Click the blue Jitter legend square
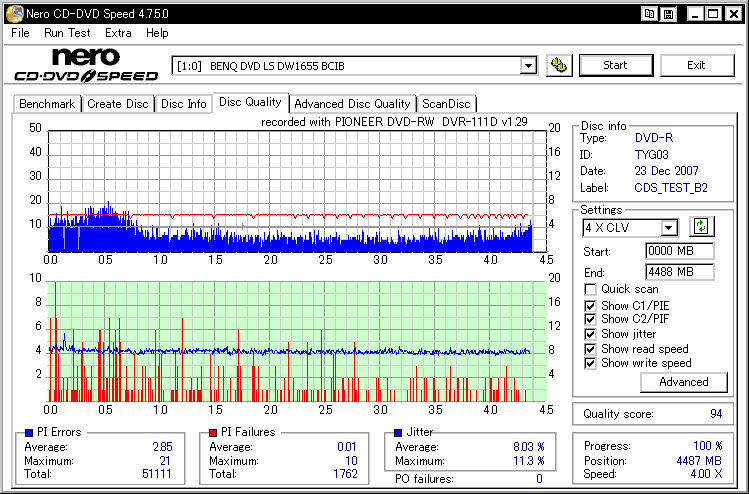The image size is (749, 494). tap(398, 433)
